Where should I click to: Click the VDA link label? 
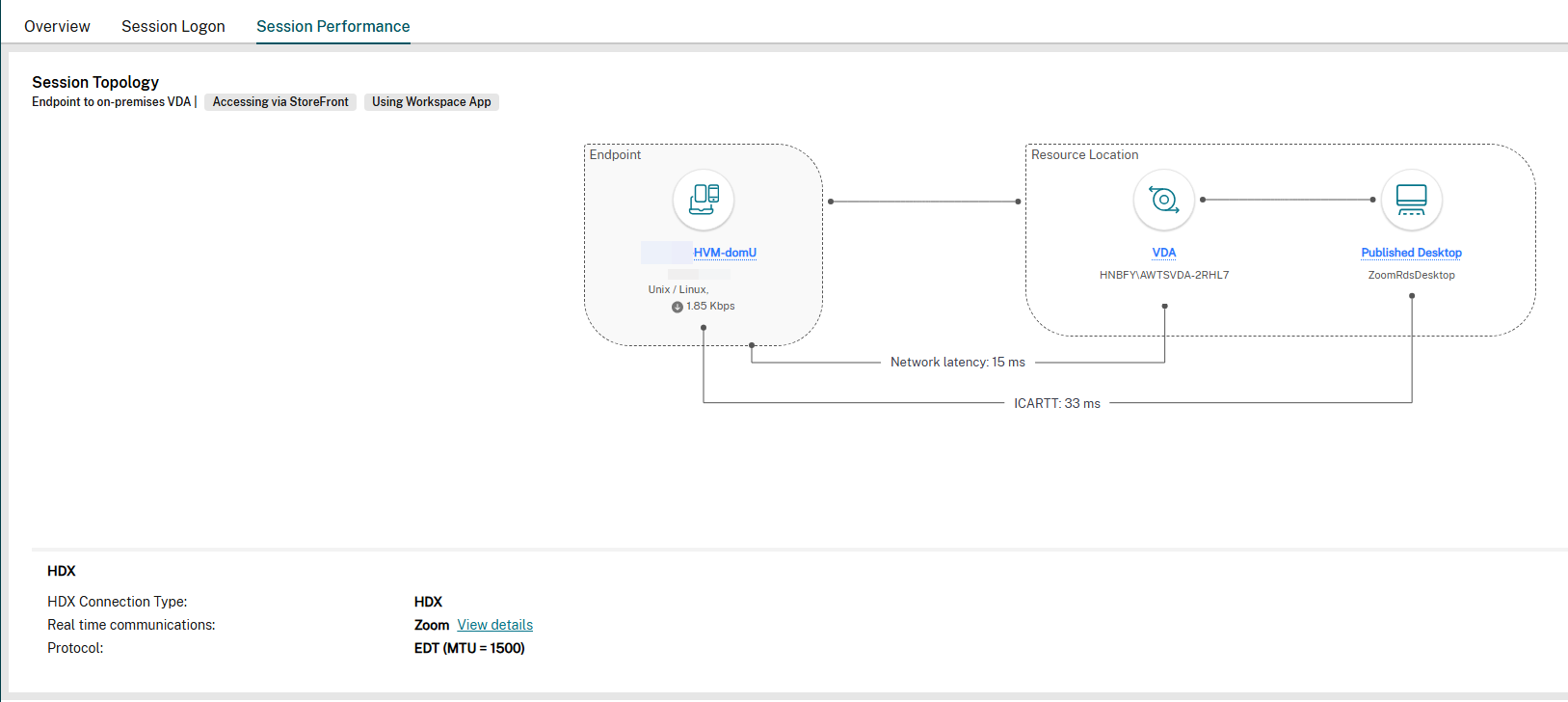(x=1164, y=253)
